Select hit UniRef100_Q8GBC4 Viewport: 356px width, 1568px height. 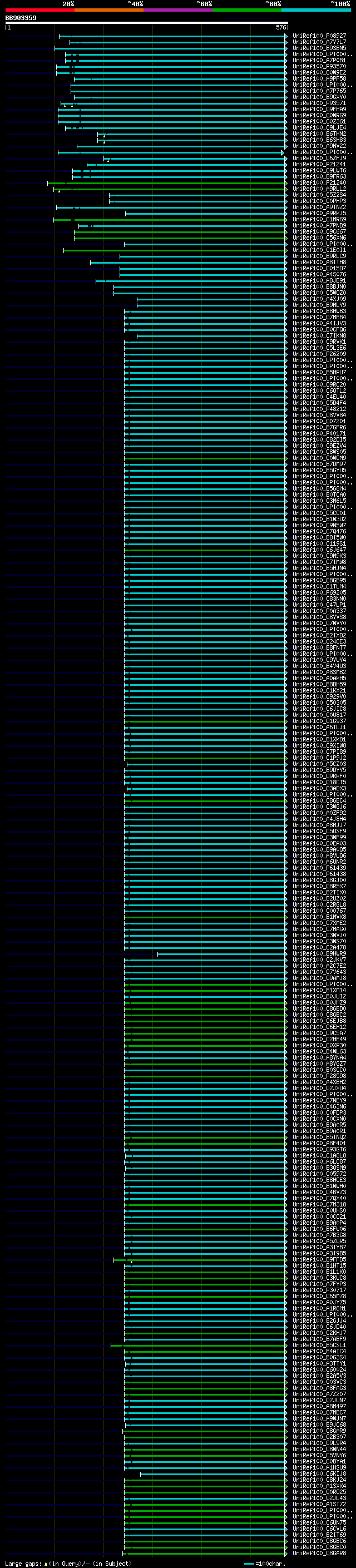tap(319, 801)
